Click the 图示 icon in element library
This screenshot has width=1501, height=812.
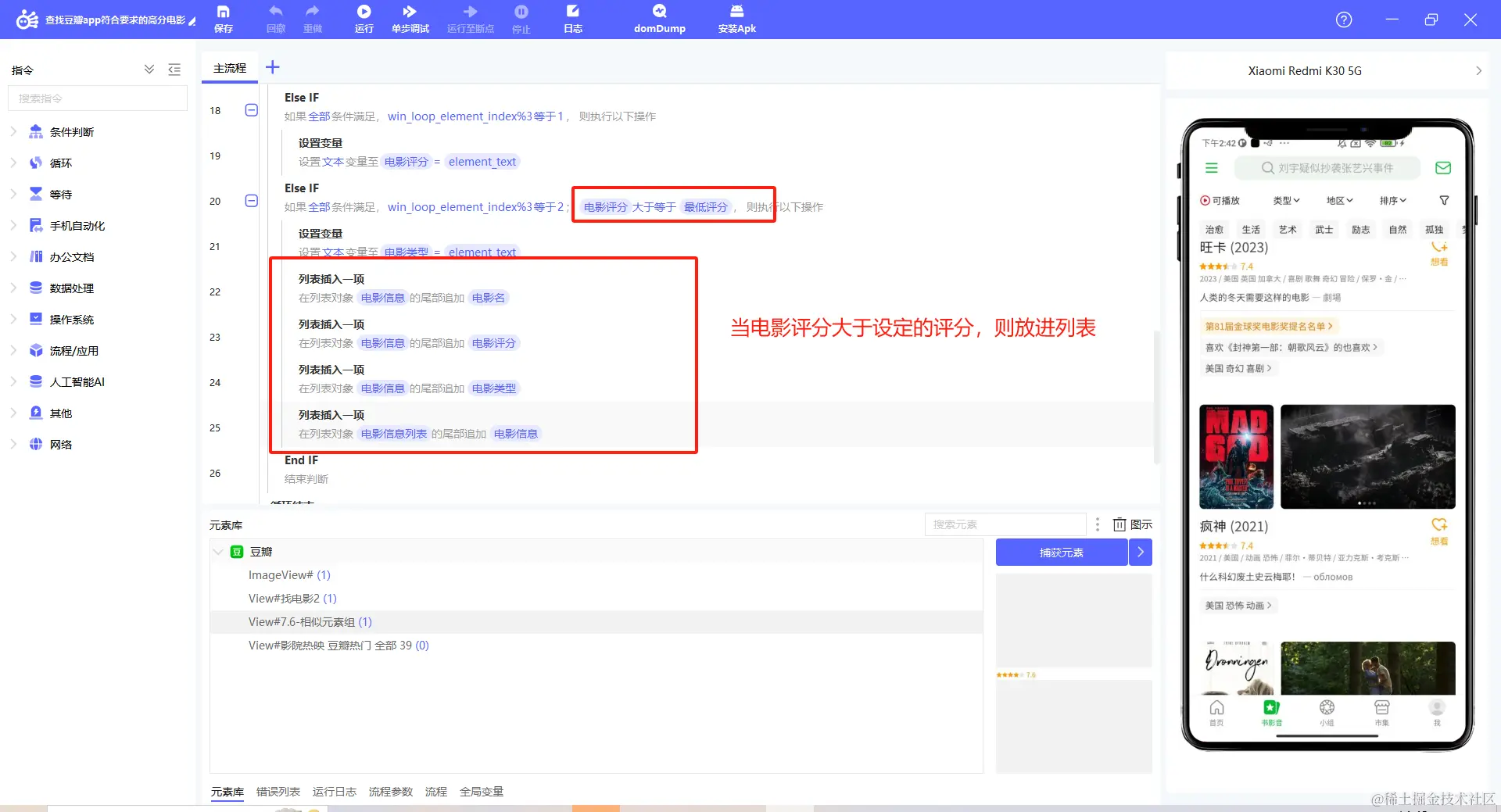point(1133,524)
